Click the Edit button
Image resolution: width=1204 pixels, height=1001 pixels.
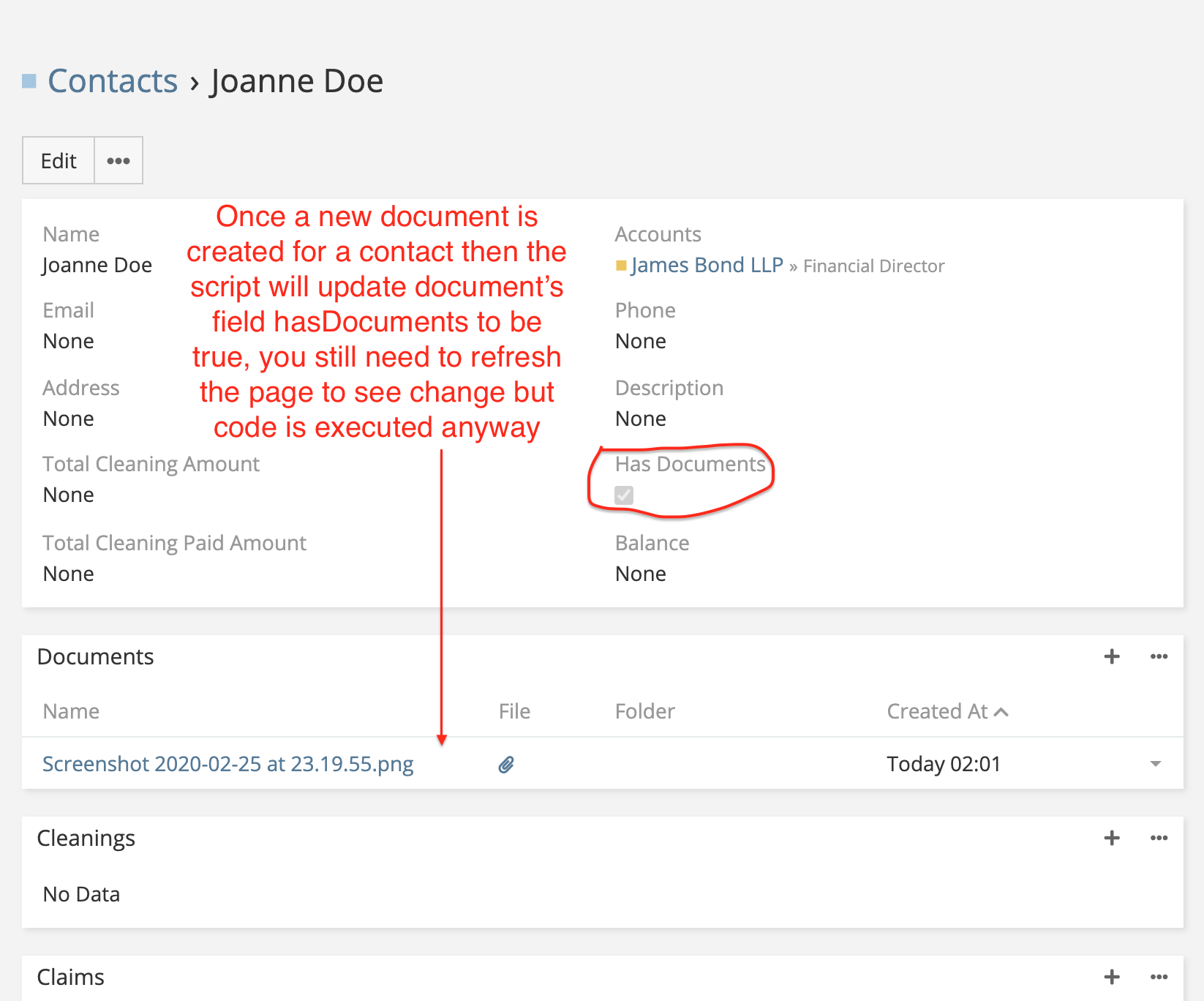pyautogui.click(x=59, y=160)
